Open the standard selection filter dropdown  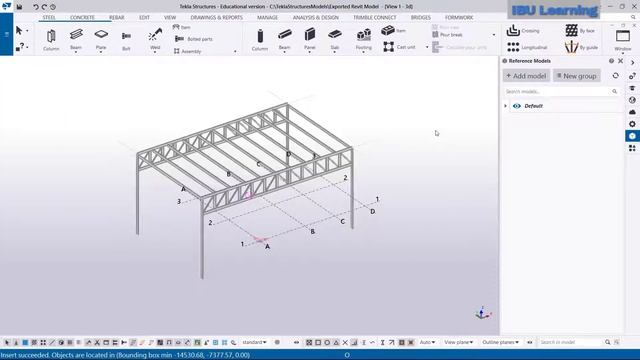coord(254,342)
